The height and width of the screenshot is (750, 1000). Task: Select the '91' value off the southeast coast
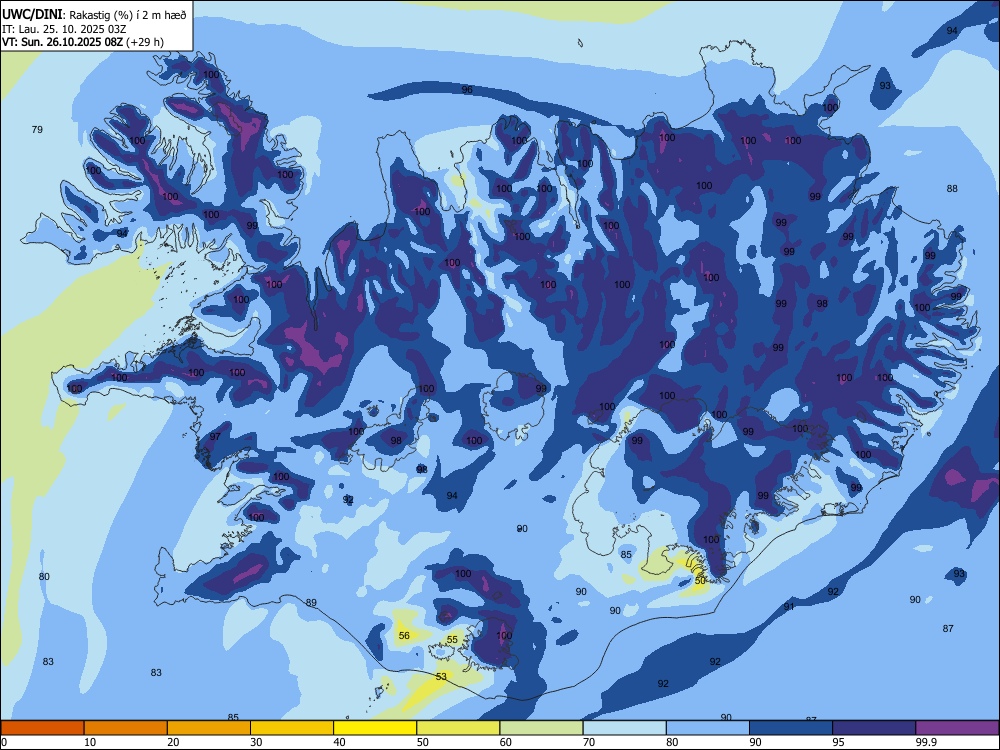pyautogui.click(x=789, y=607)
